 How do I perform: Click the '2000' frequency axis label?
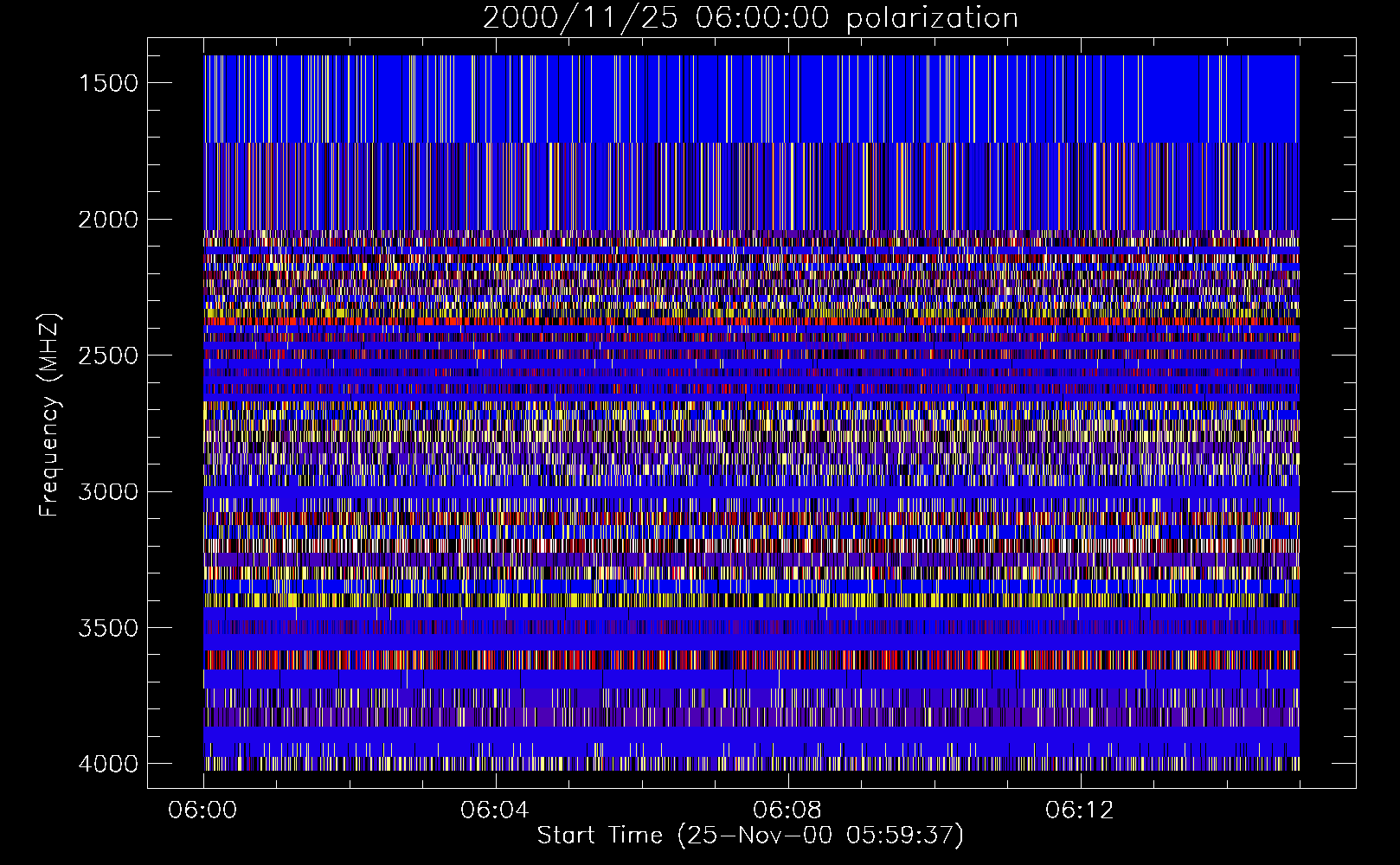pyautogui.click(x=108, y=220)
